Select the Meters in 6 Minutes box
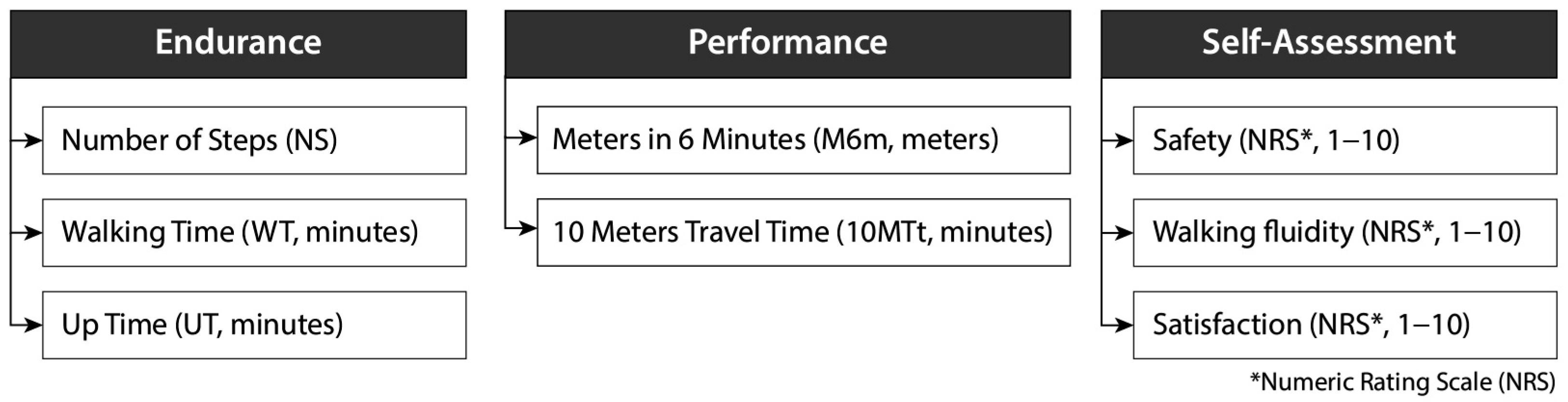The width and height of the screenshot is (1568, 402). point(803,140)
